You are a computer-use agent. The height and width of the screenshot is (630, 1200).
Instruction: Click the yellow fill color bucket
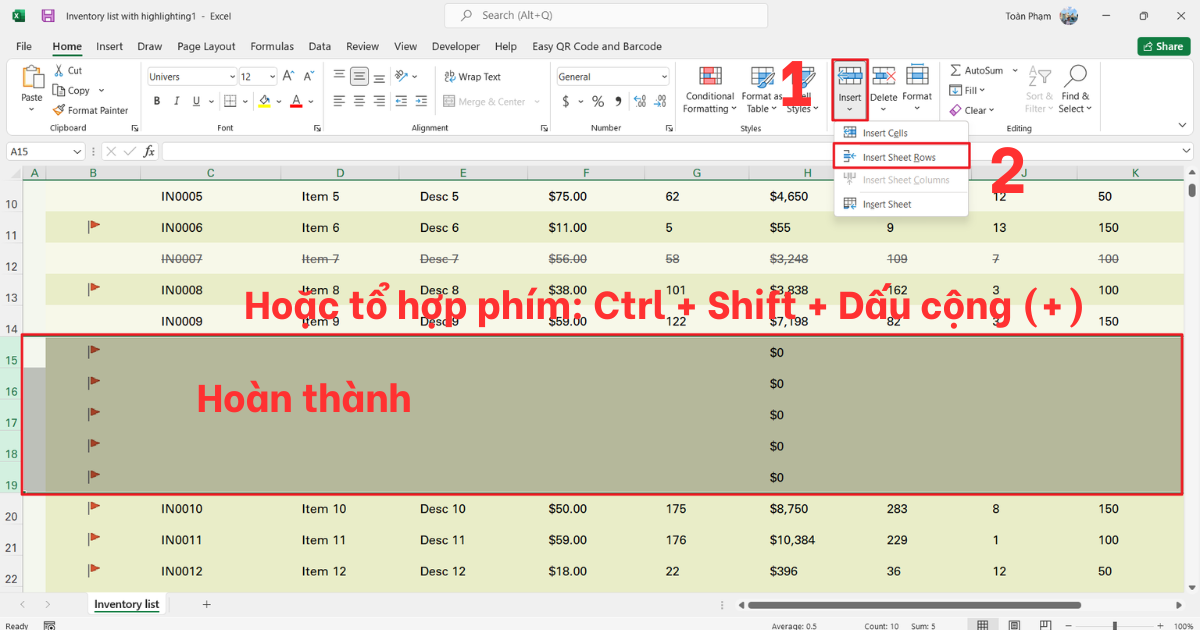264,101
